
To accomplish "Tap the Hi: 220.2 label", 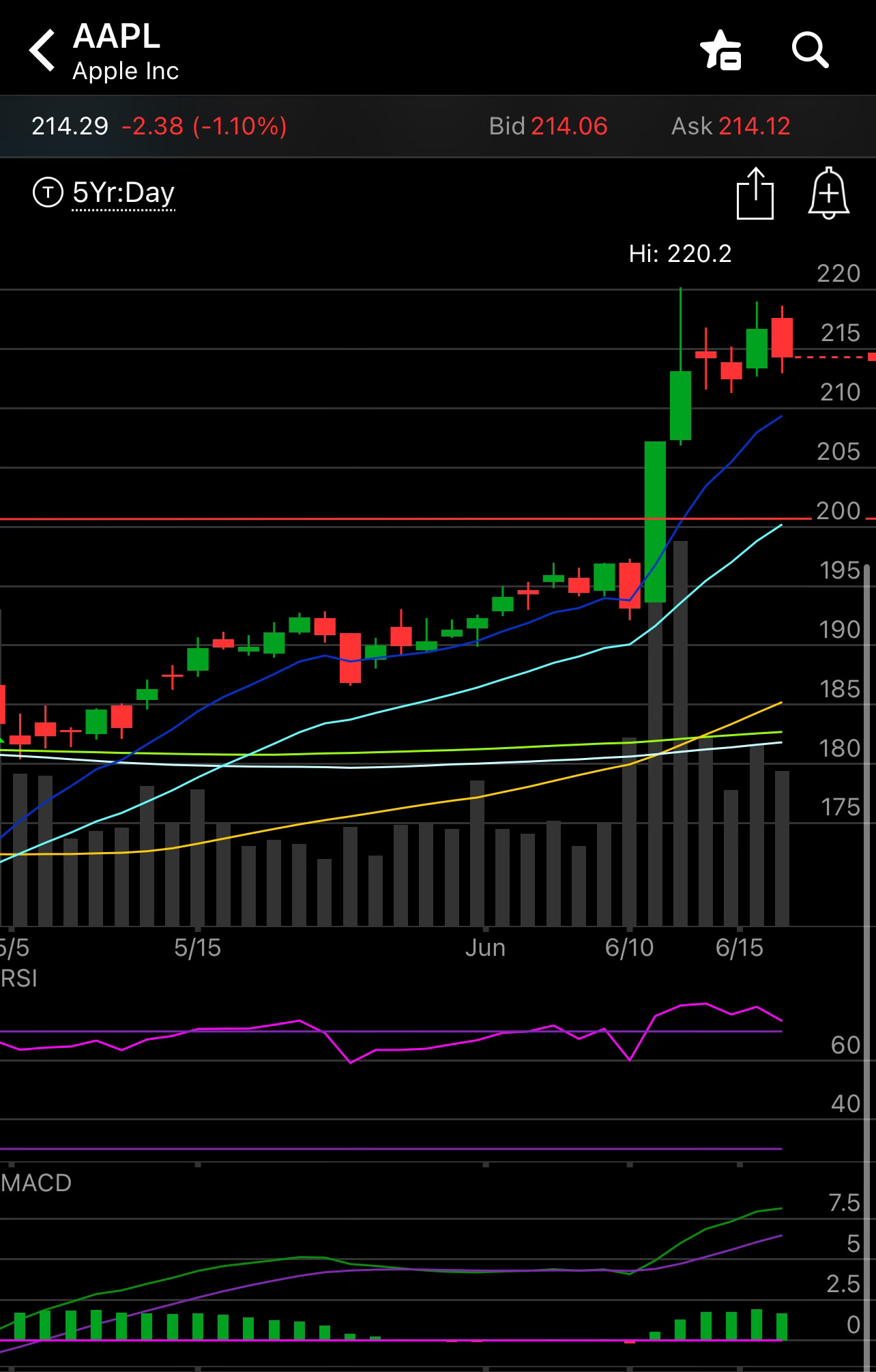I will (680, 254).
